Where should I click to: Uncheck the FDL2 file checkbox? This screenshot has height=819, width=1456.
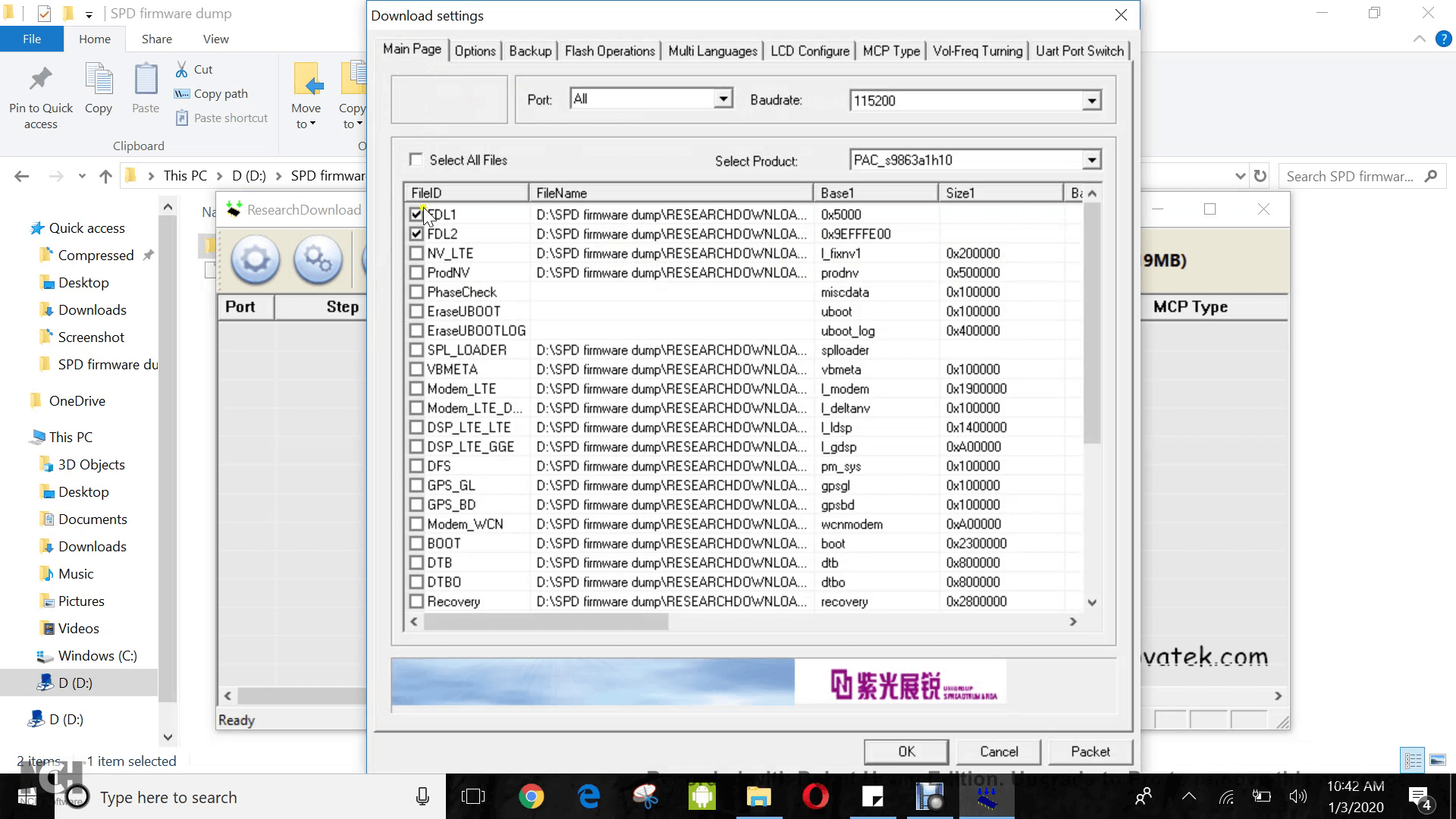tap(416, 234)
